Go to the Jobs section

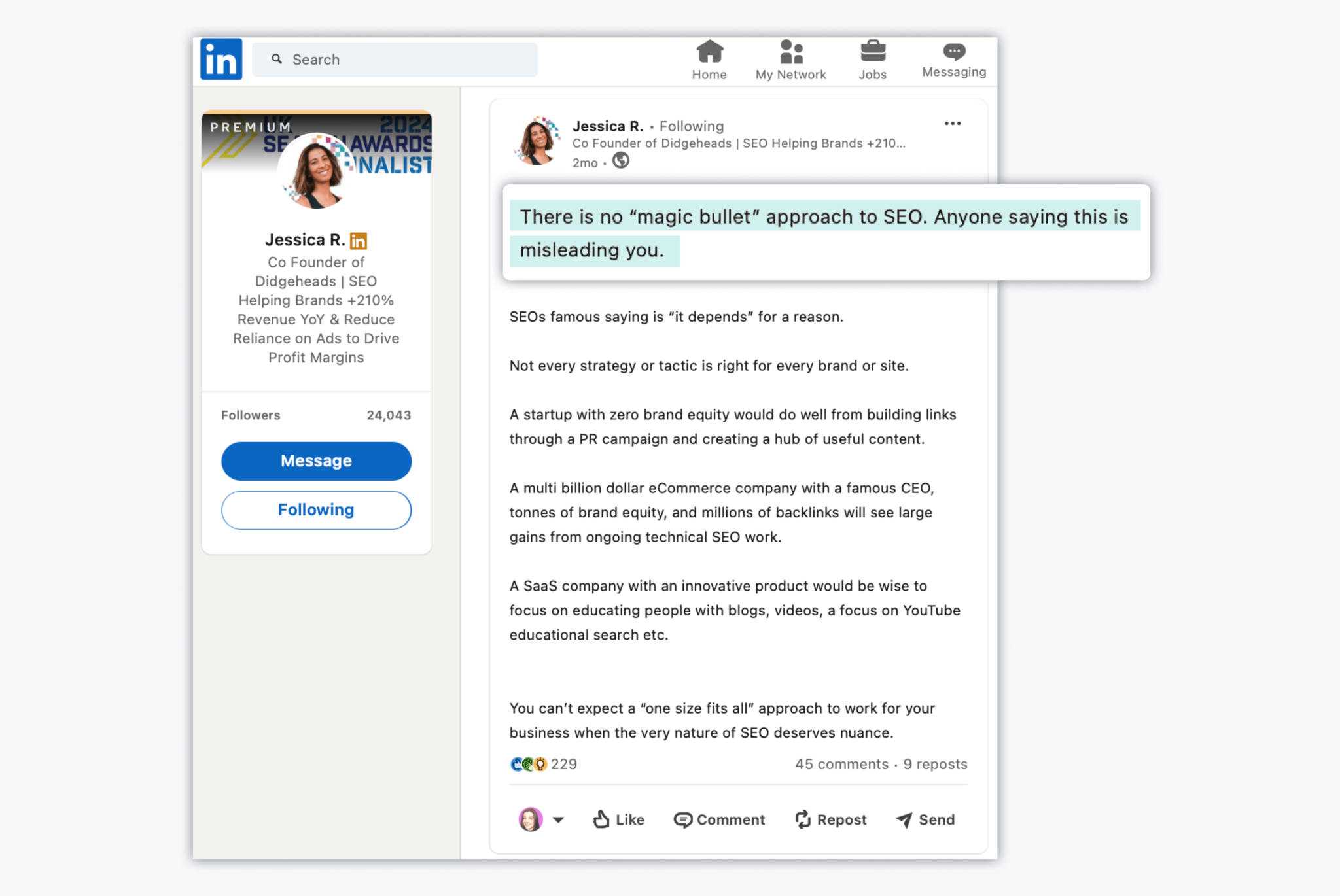pyautogui.click(x=872, y=51)
